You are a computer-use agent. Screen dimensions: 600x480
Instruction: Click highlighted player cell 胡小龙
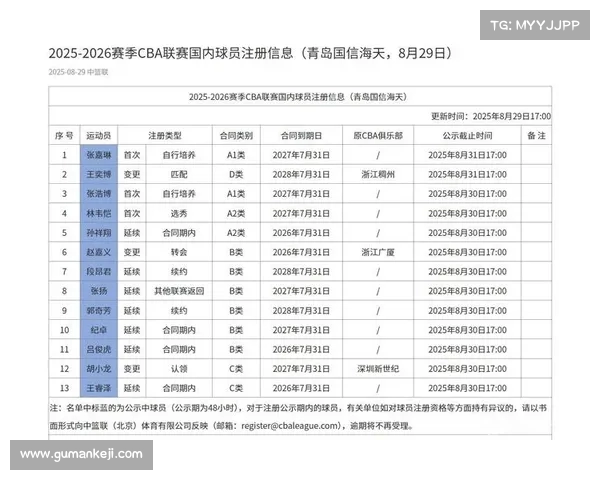(99, 368)
